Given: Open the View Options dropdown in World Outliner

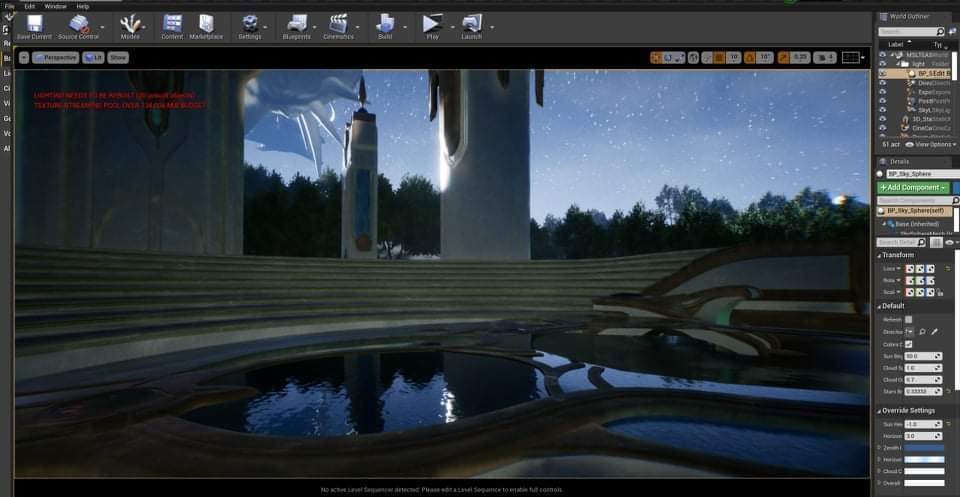Looking at the screenshot, I should [931, 144].
